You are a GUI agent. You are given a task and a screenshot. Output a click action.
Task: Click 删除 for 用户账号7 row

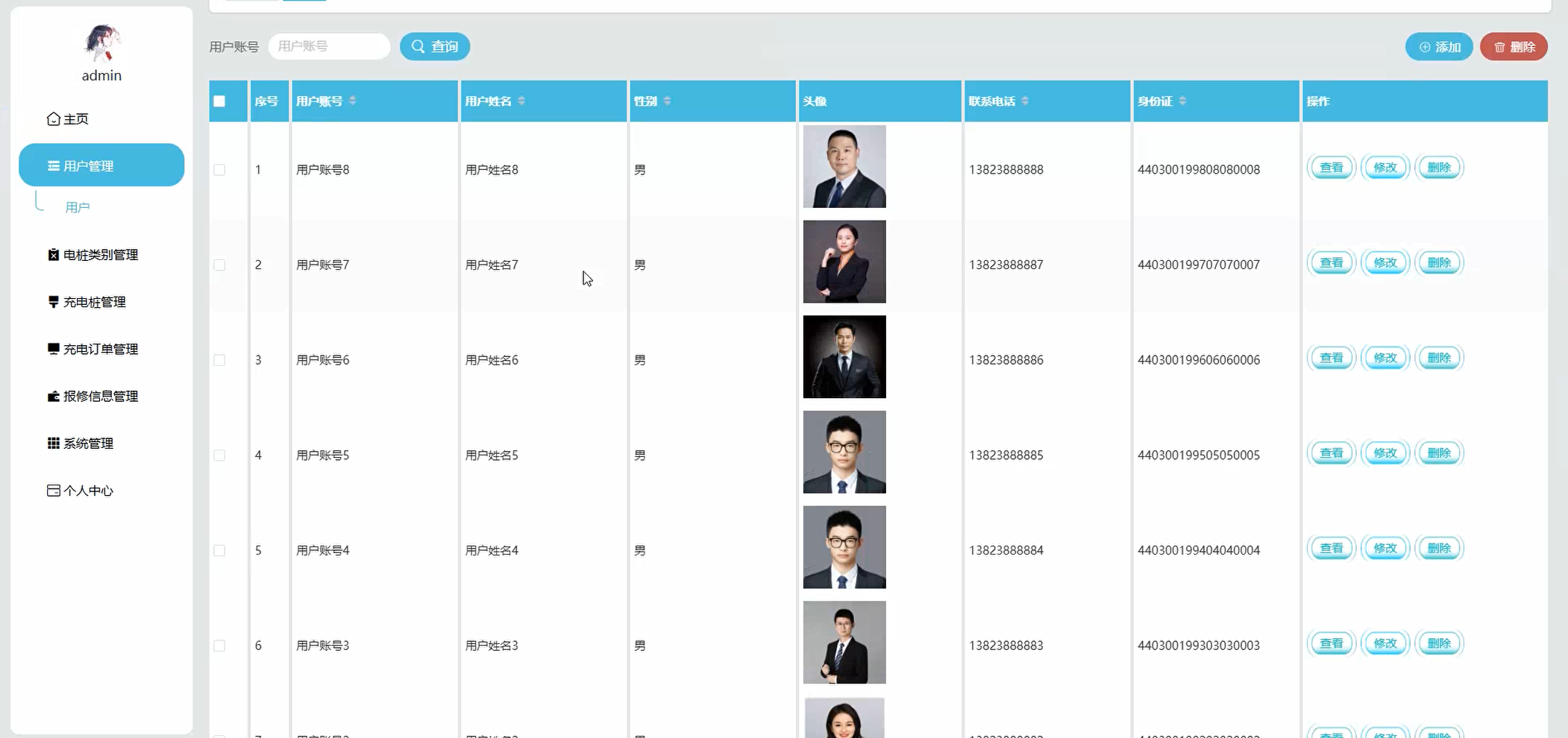[1439, 262]
